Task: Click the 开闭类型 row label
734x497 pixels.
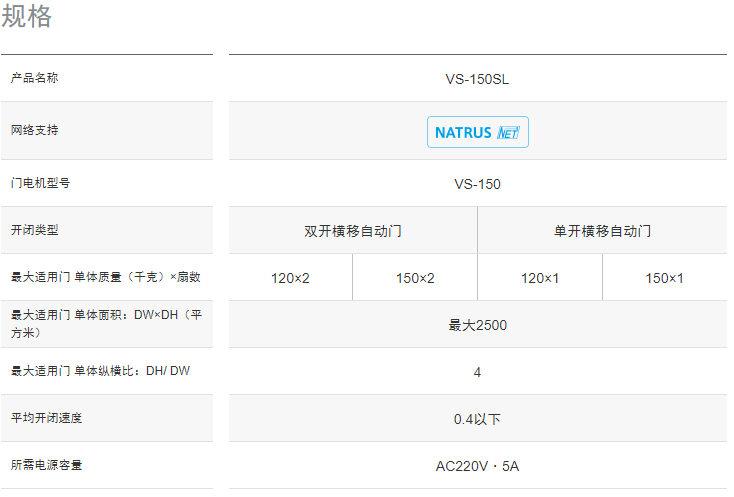Action: (35, 230)
